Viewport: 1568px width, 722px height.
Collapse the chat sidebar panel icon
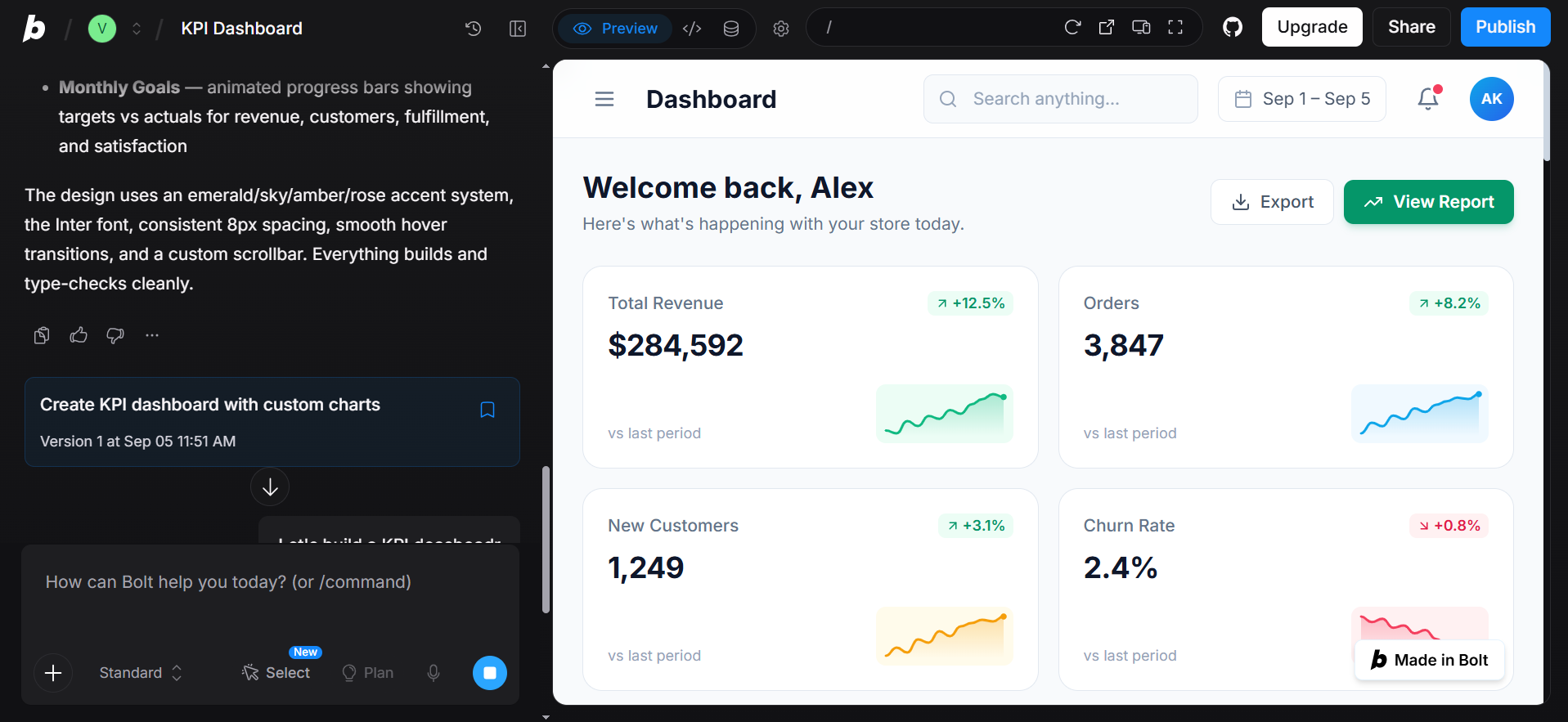[x=518, y=29]
